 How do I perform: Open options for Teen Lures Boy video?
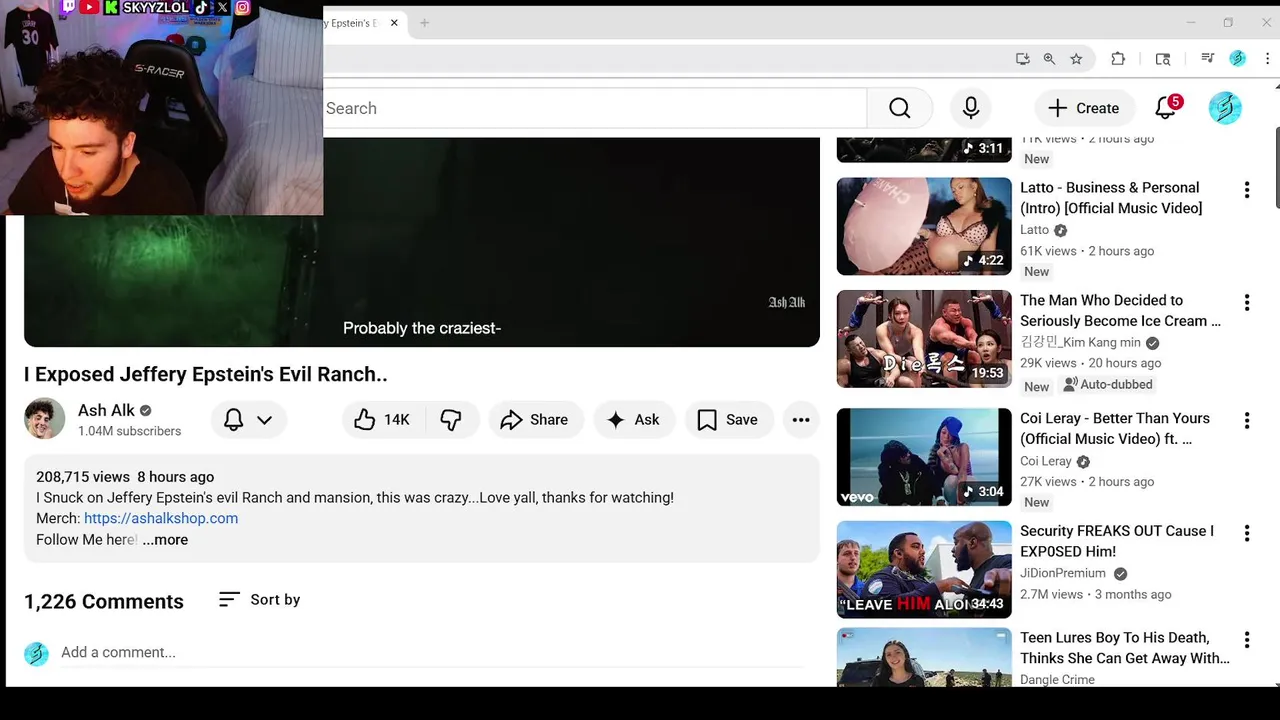[1247, 640]
